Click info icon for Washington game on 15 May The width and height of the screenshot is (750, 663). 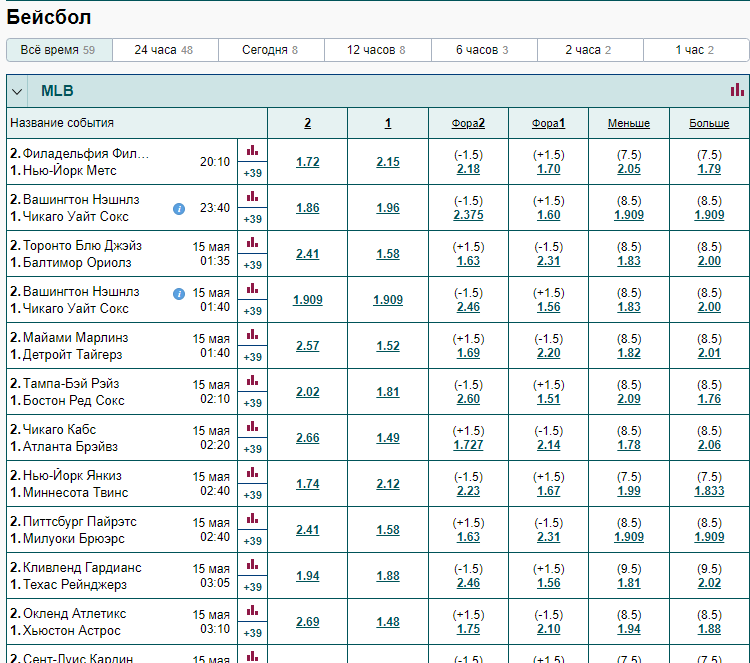click(179, 294)
